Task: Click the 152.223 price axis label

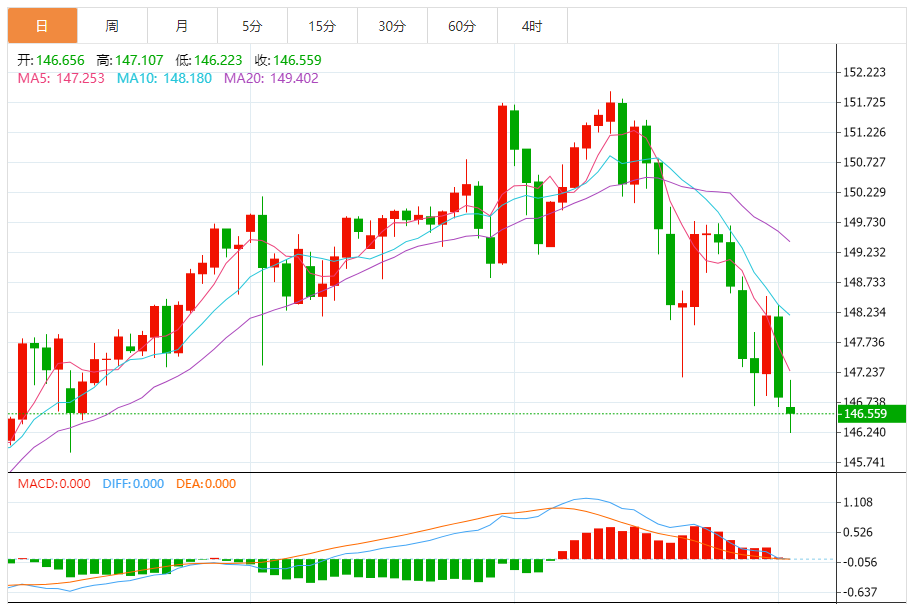Action: (x=864, y=72)
